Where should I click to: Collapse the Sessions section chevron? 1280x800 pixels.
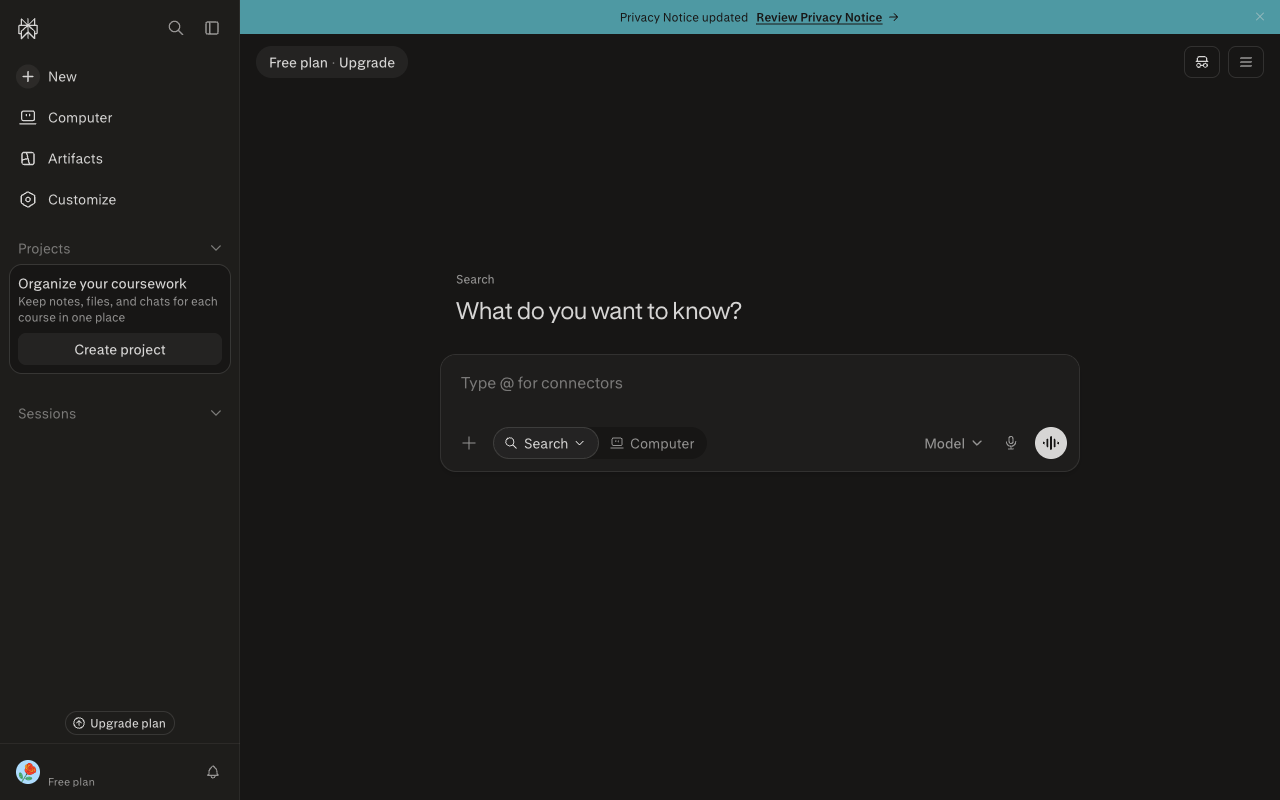click(216, 413)
